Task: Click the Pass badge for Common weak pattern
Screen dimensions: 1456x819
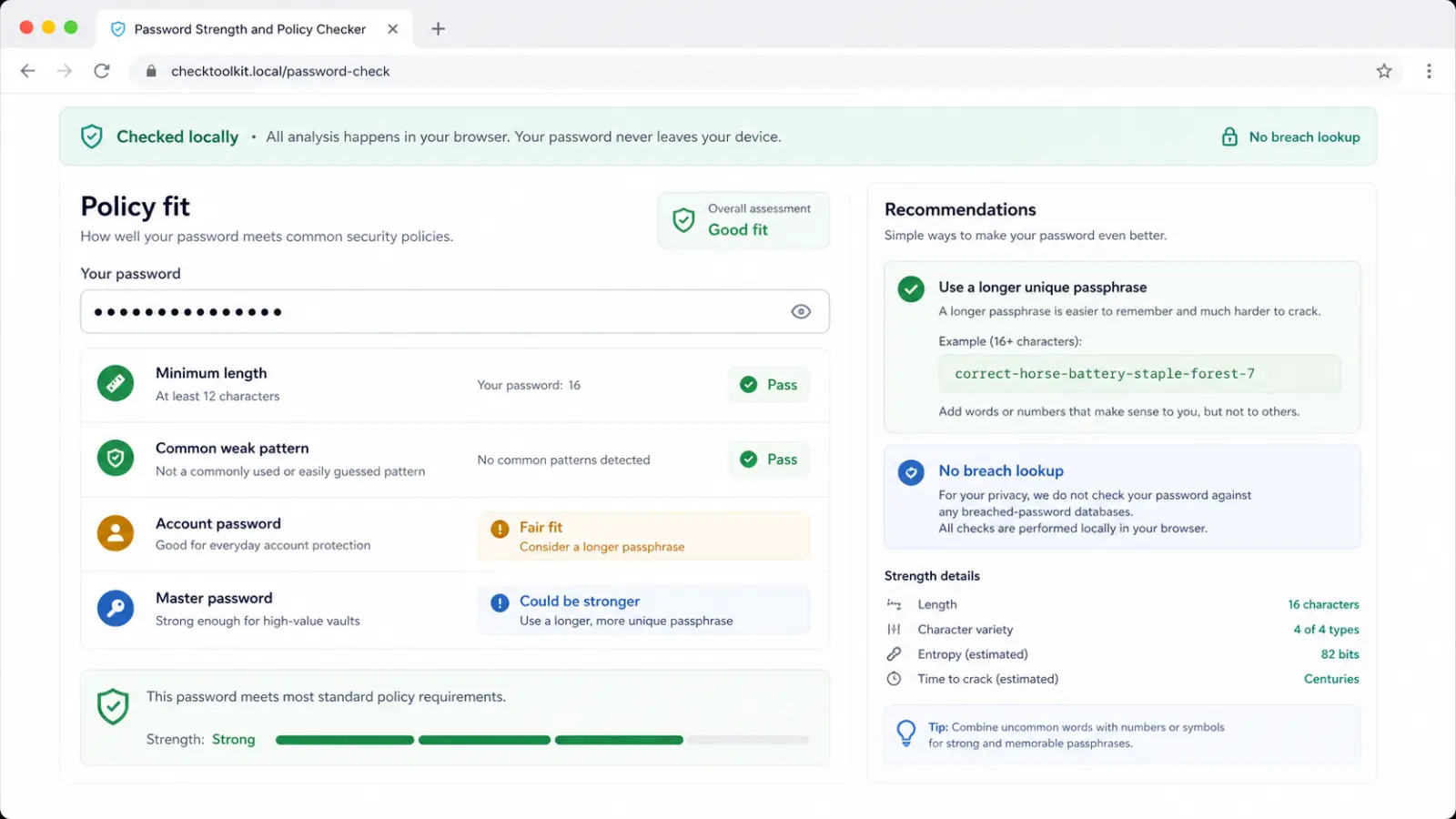Action: (769, 460)
